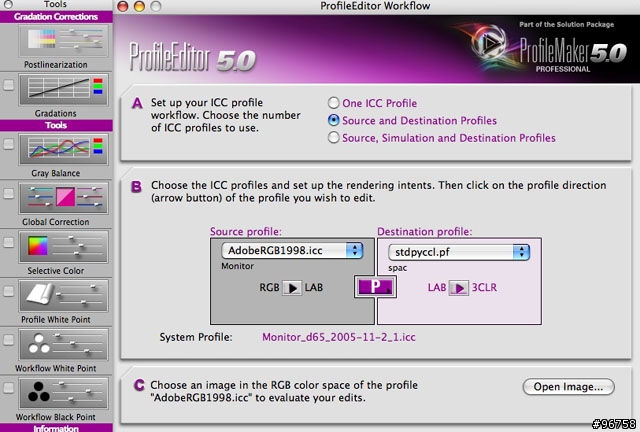The width and height of the screenshot is (640, 432).
Task: Zoom the ProfileEditor Workflow window
Action: pos(156,7)
